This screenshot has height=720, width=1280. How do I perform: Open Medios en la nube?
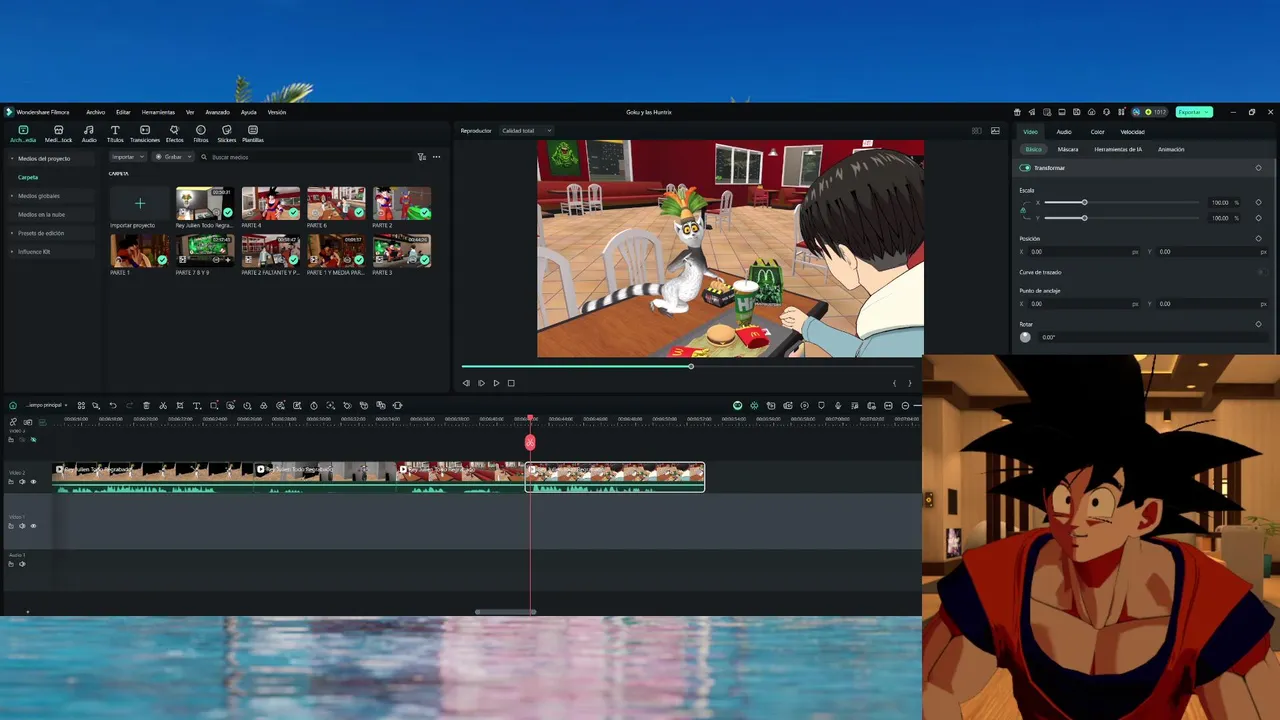pos(41,214)
